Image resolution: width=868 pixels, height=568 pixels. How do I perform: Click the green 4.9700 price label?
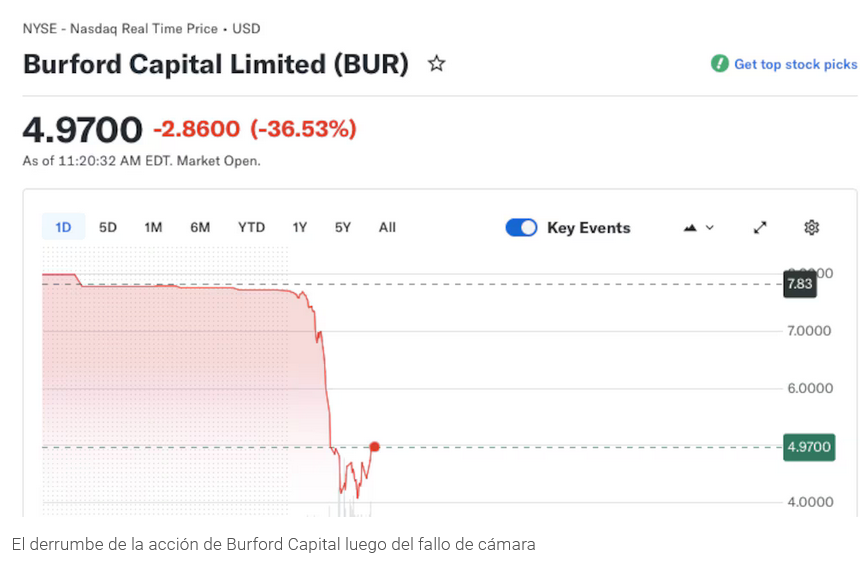coord(809,447)
